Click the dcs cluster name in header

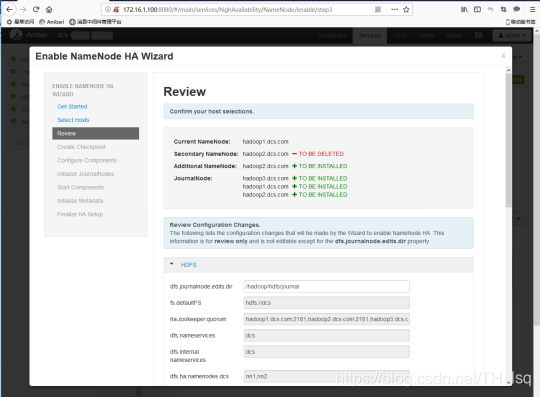tap(62, 35)
